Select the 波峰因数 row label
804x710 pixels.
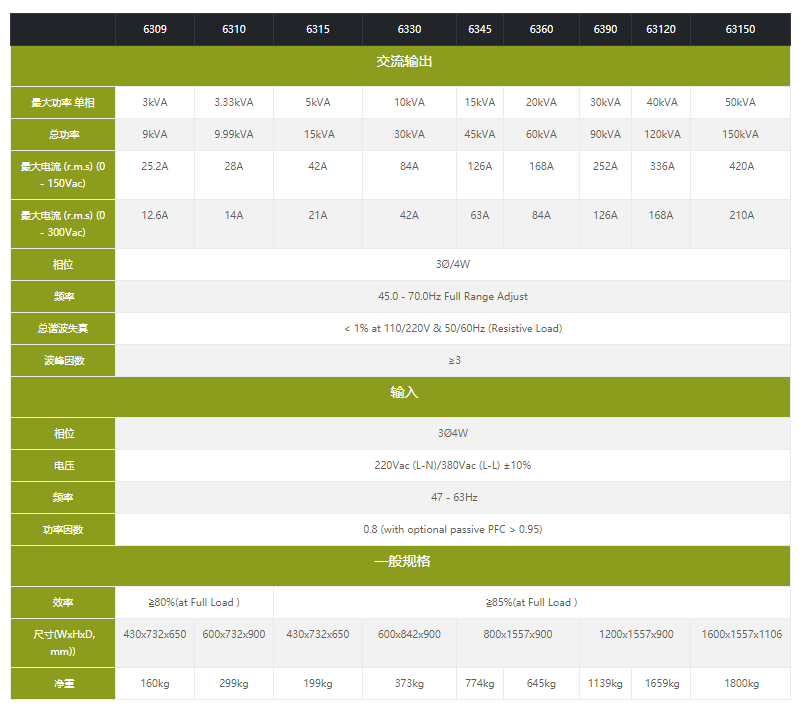(63, 360)
